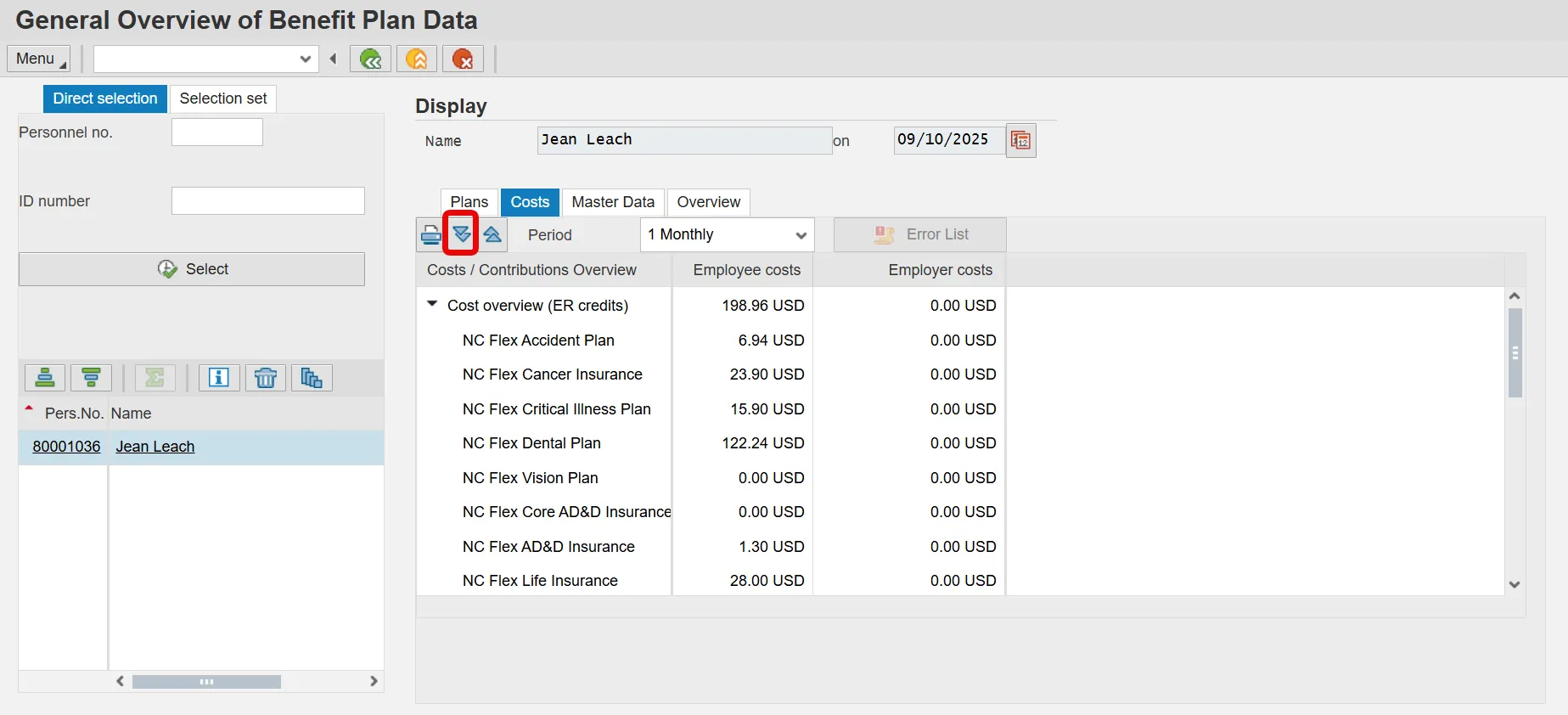Expand all nodes with the double-down arrow icon
The width and height of the screenshot is (1568, 715).
coord(461,234)
